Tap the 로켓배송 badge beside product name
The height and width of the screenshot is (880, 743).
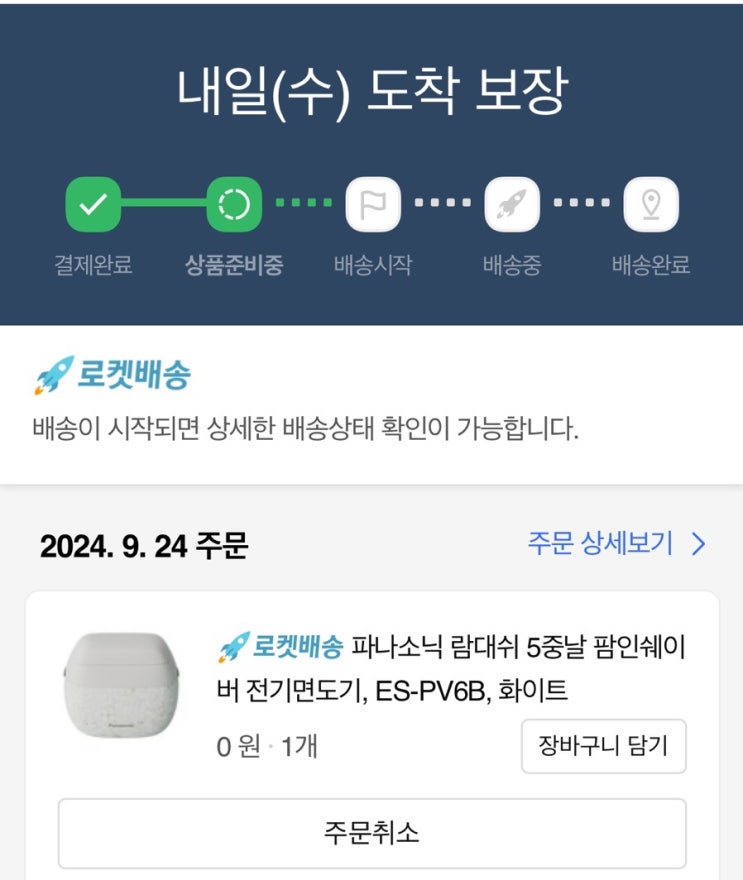[x=281, y=647]
